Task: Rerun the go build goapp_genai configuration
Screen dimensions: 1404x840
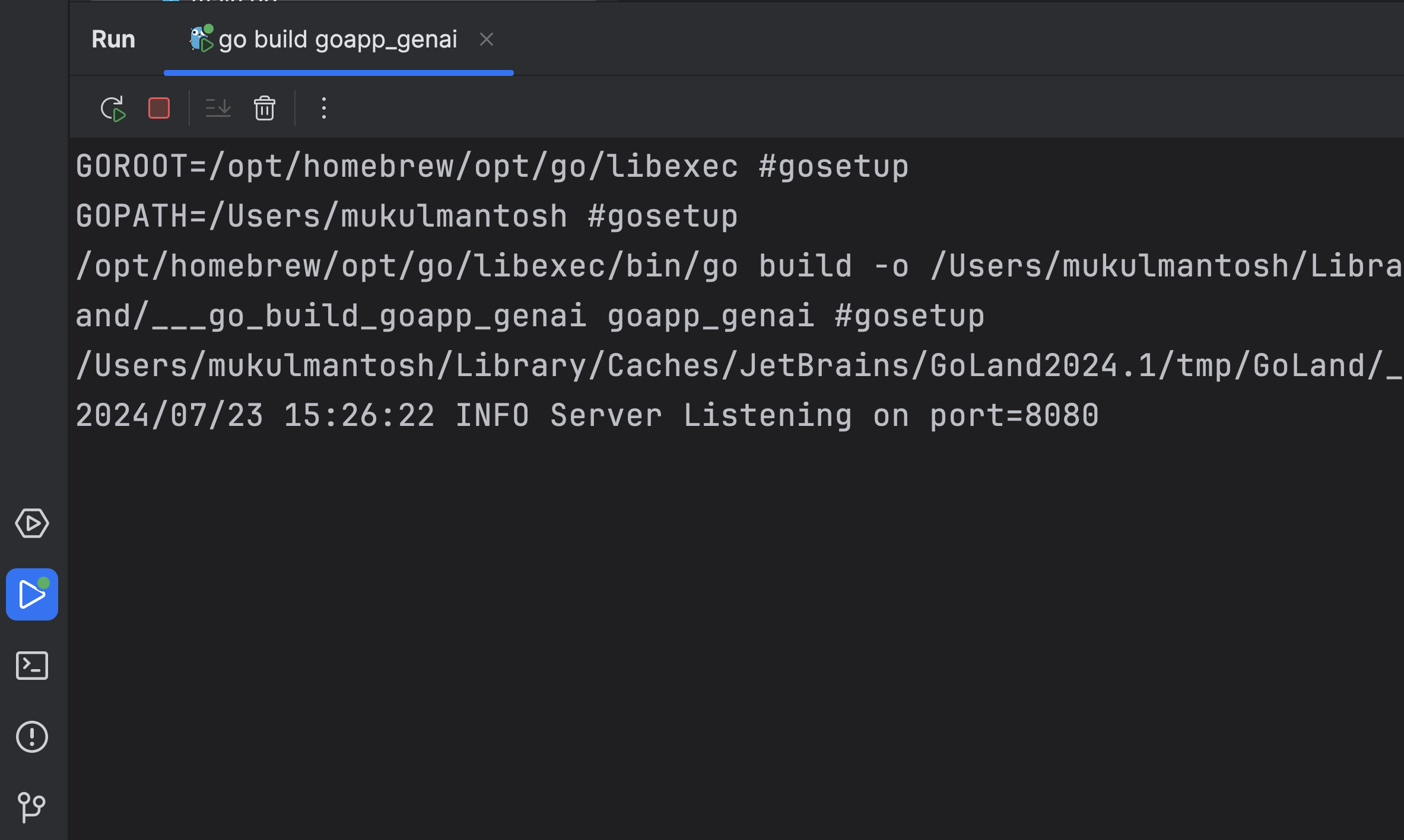Action: pos(113,109)
